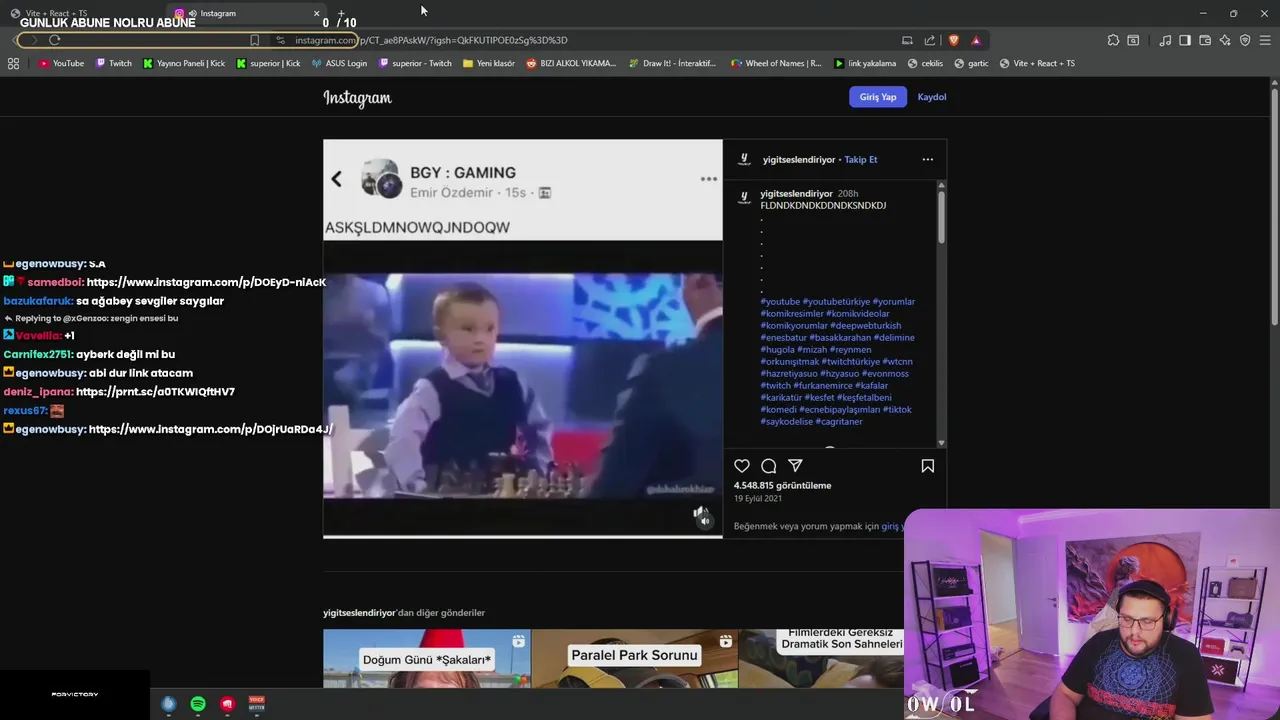Open the browser extensions puzzle icon

pyautogui.click(x=1113, y=40)
